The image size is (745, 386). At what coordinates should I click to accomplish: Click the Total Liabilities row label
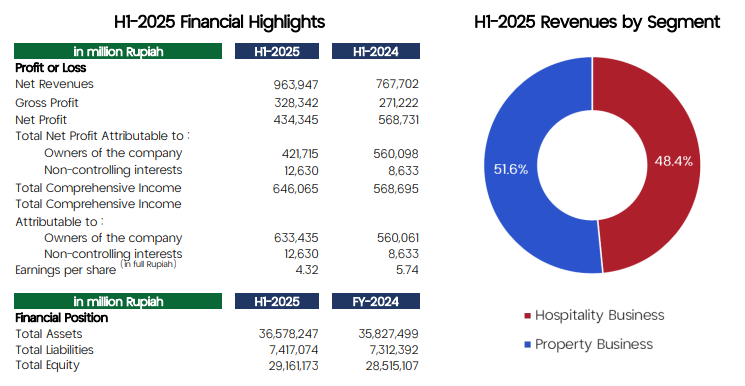[x=54, y=350]
